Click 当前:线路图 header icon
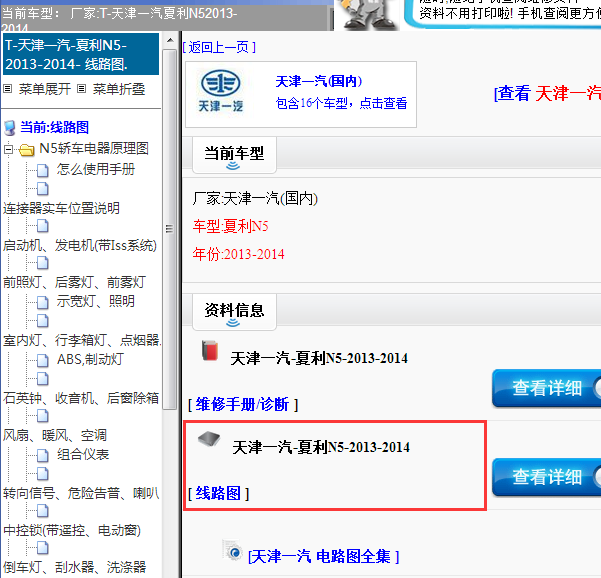Image resolution: width=601 pixels, height=578 pixels. tap(10, 128)
